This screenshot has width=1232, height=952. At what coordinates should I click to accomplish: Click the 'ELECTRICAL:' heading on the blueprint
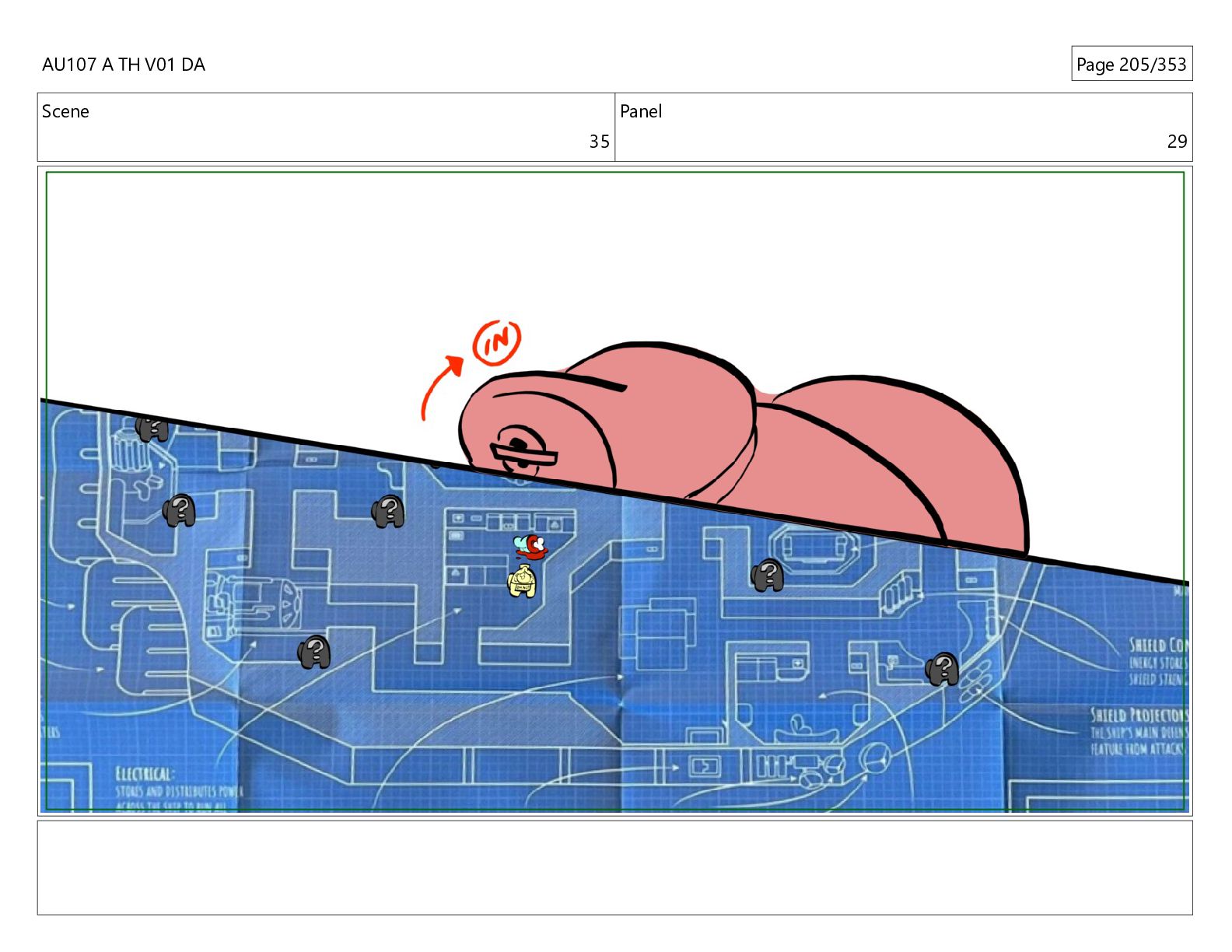145,774
